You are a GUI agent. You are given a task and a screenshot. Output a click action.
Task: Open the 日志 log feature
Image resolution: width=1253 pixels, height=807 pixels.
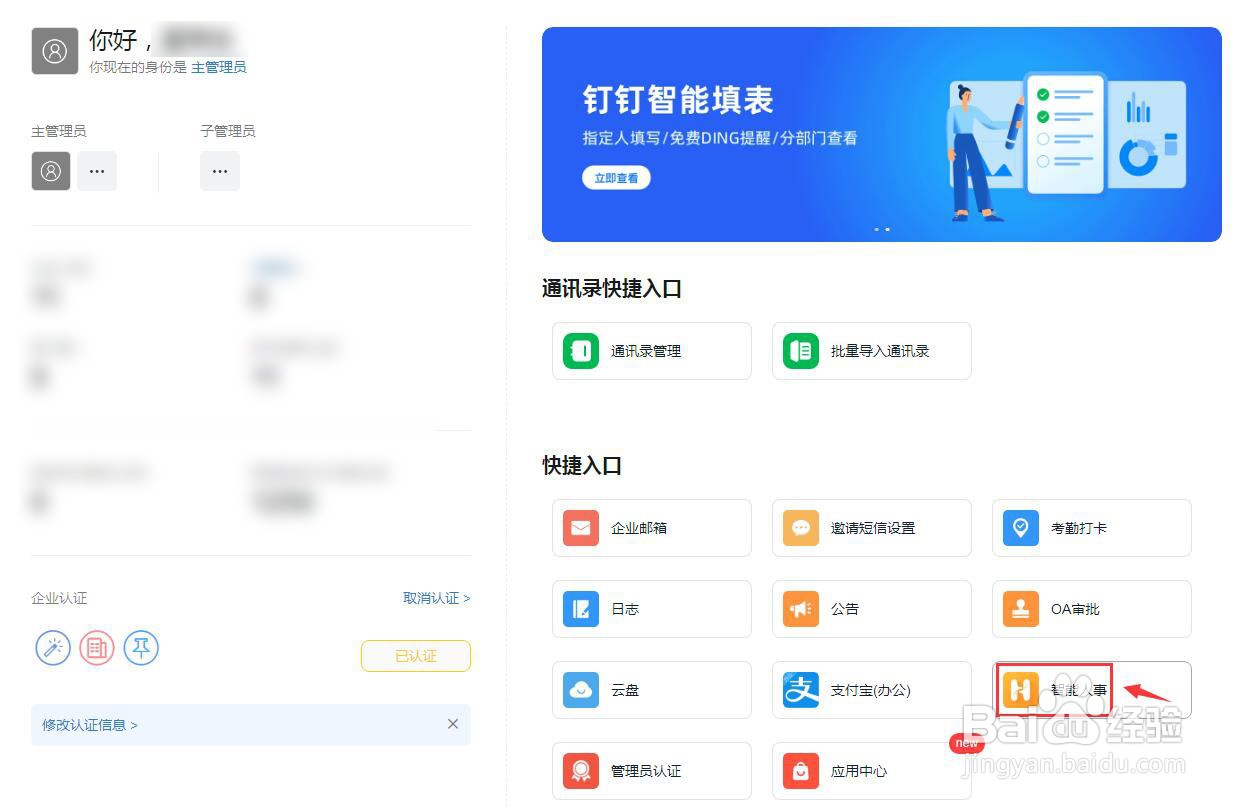(x=651, y=609)
